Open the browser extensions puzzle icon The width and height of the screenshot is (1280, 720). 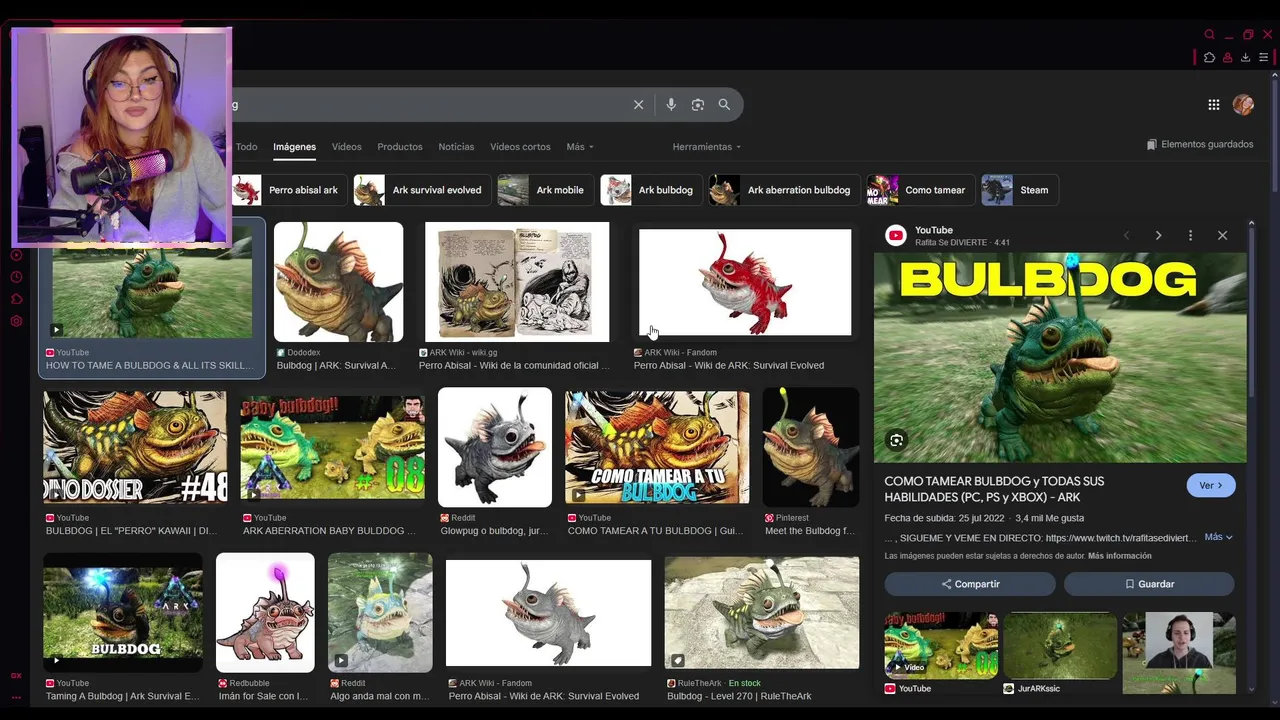coord(1209,58)
